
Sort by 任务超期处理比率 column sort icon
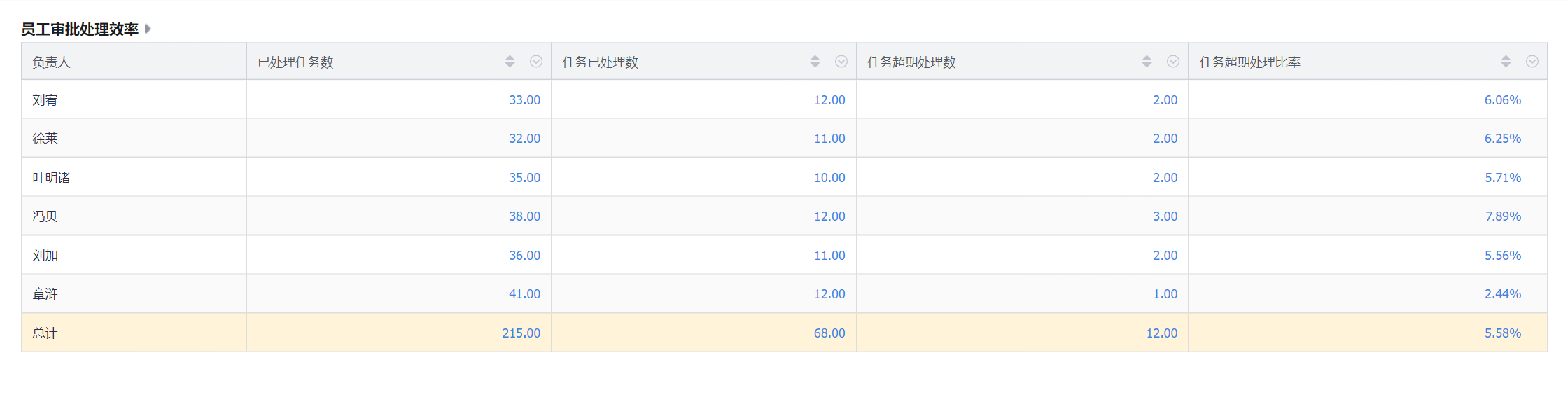coord(1506,62)
